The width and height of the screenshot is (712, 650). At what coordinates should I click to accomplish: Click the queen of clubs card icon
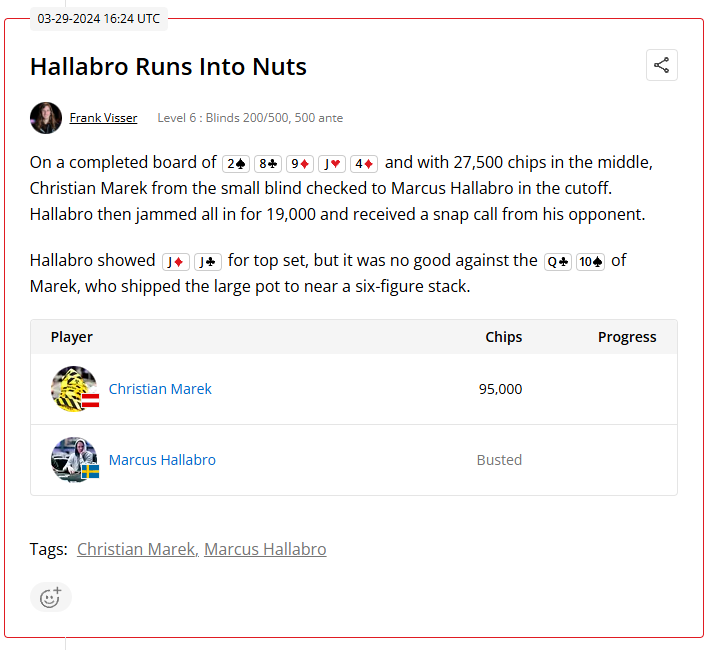coord(558,261)
